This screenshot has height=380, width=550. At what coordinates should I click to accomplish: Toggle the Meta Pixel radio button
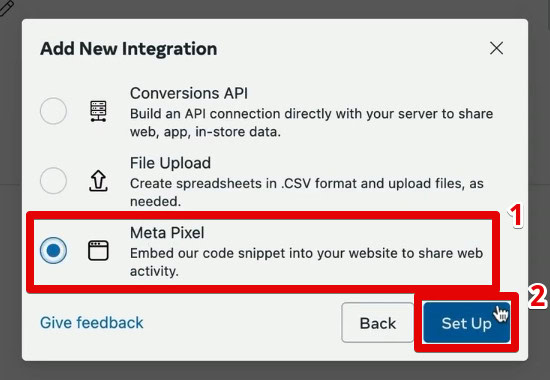(53, 251)
